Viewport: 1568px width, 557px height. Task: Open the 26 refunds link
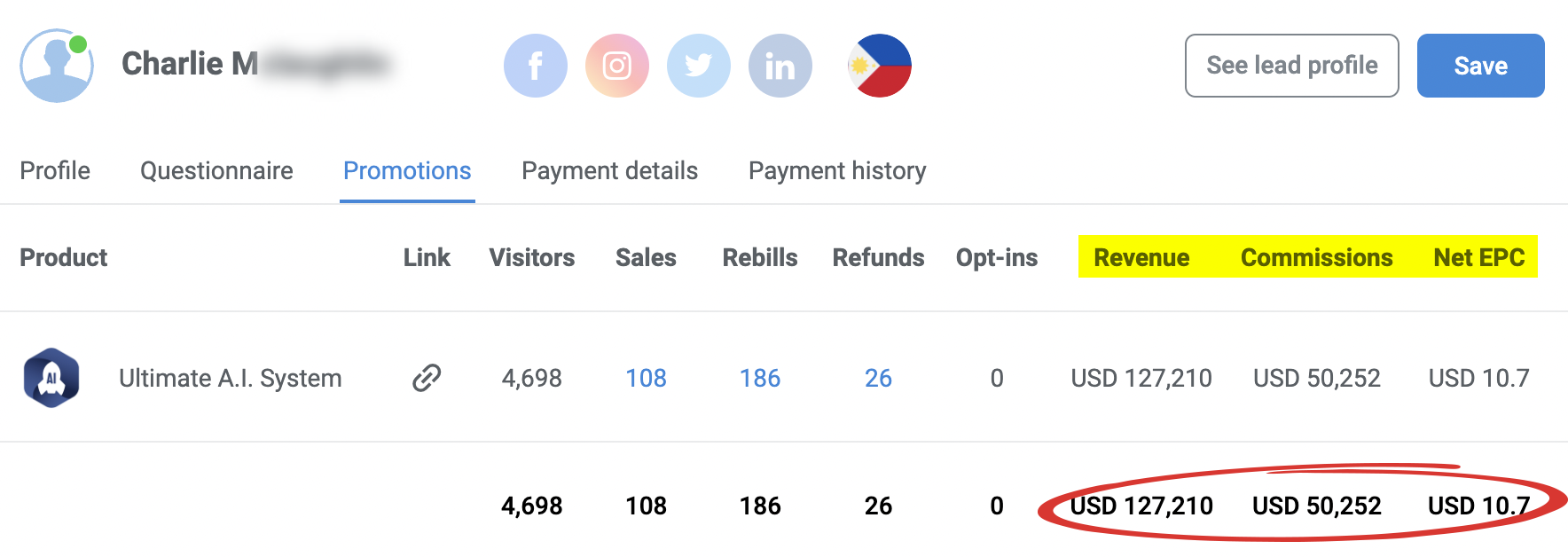point(878,378)
